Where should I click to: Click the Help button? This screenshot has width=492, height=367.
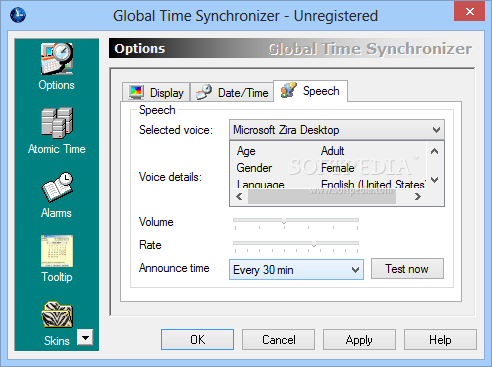(x=440, y=339)
